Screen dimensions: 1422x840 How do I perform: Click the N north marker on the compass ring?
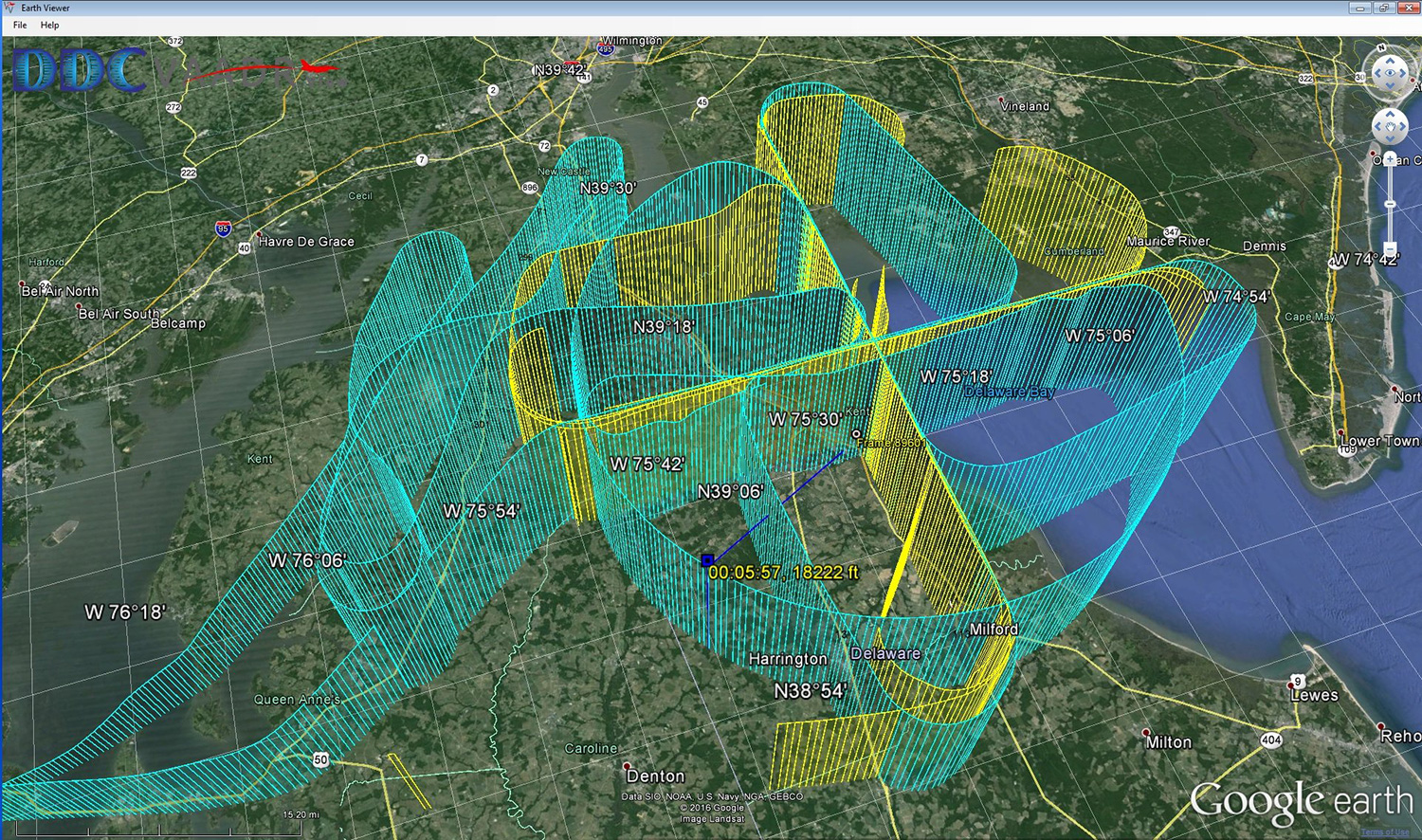(1382, 48)
